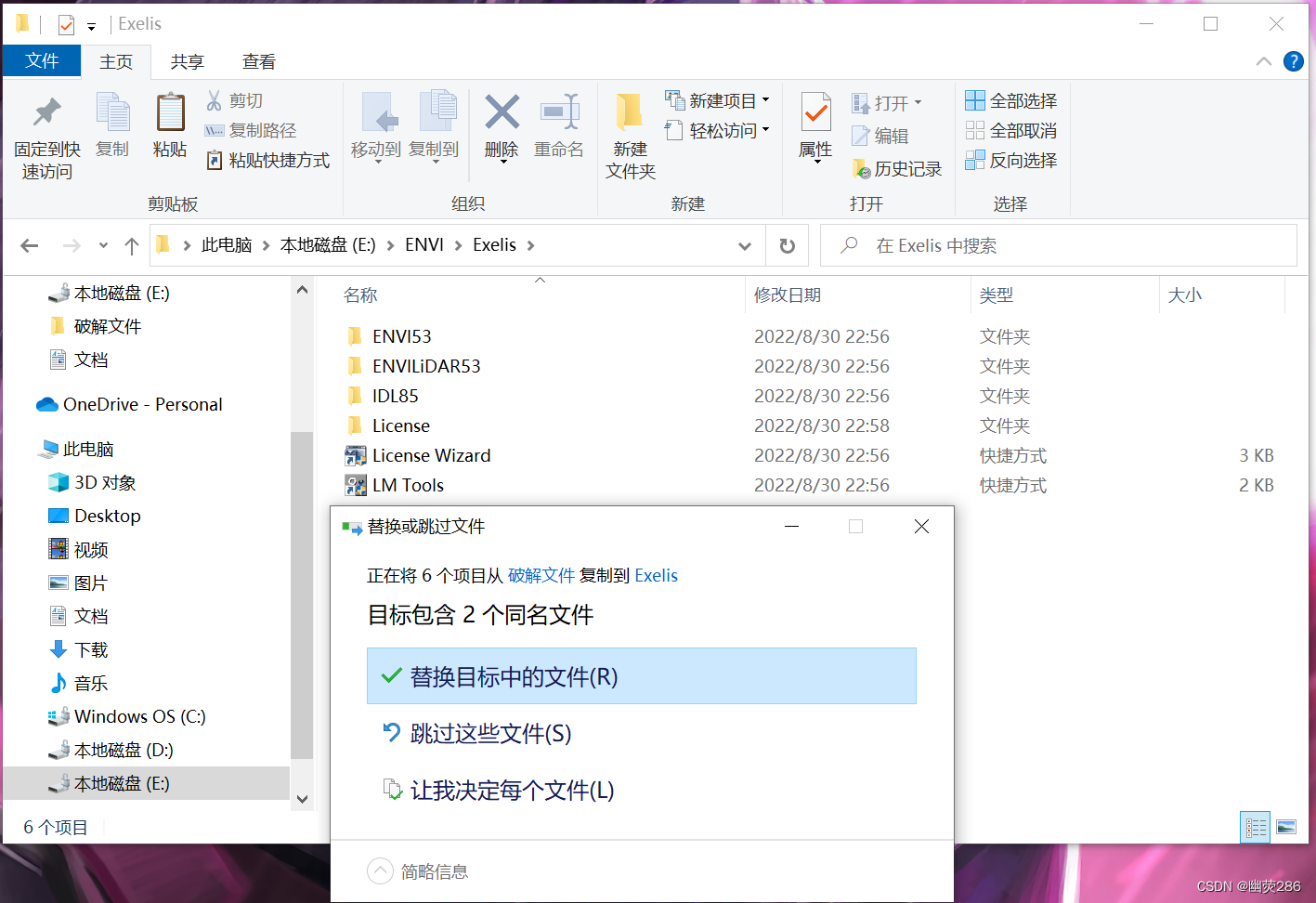Choose 跳过这些文件(S)
This screenshot has height=903, width=1316.
pyautogui.click(x=642, y=734)
